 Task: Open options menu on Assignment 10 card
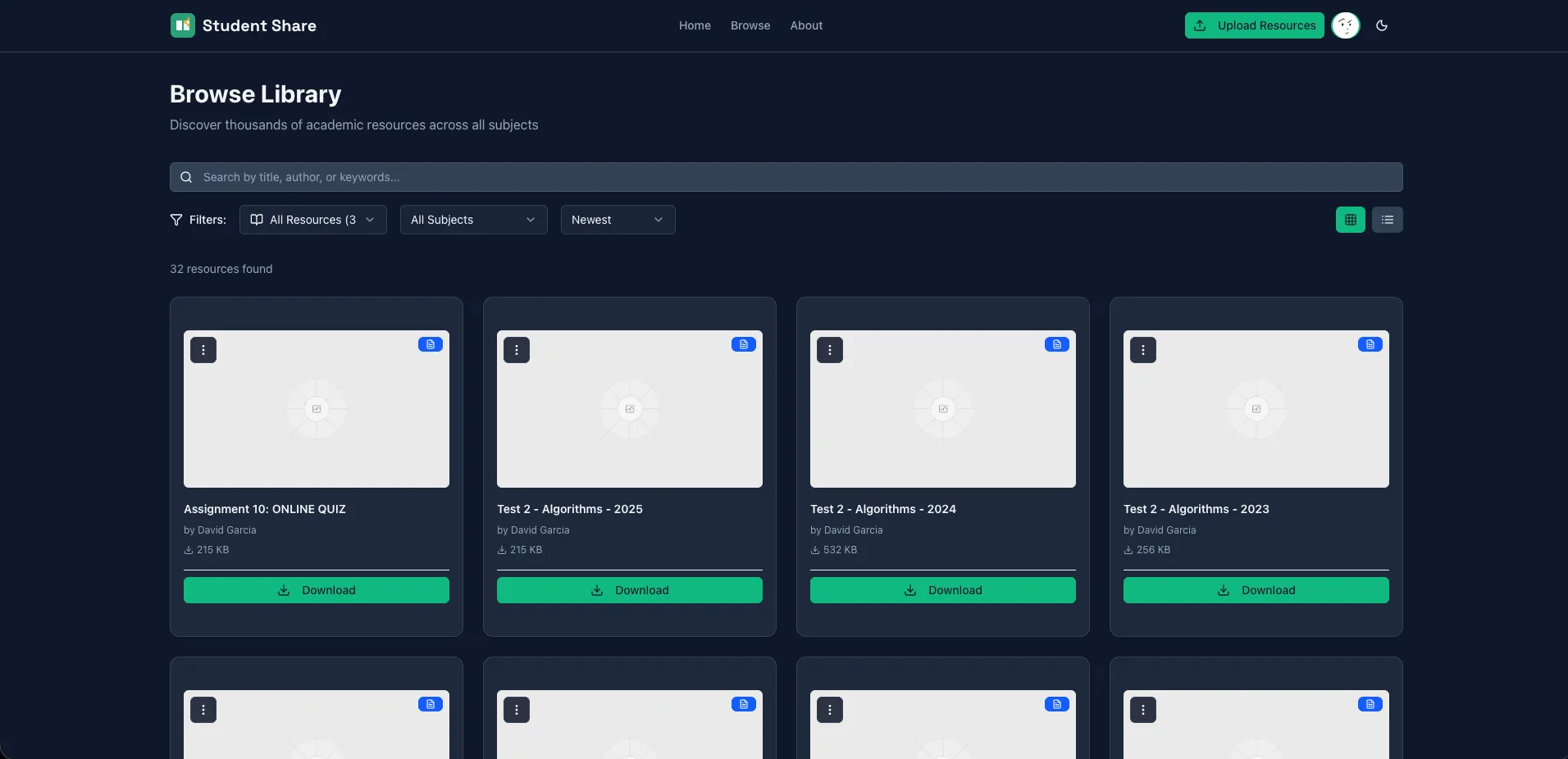pyautogui.click(x=203, y=350)
